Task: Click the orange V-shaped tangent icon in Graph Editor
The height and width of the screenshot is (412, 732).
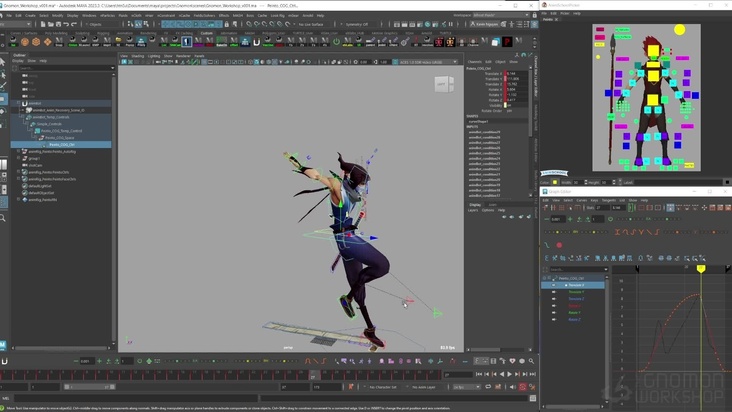Action: [x=641, y=232]
